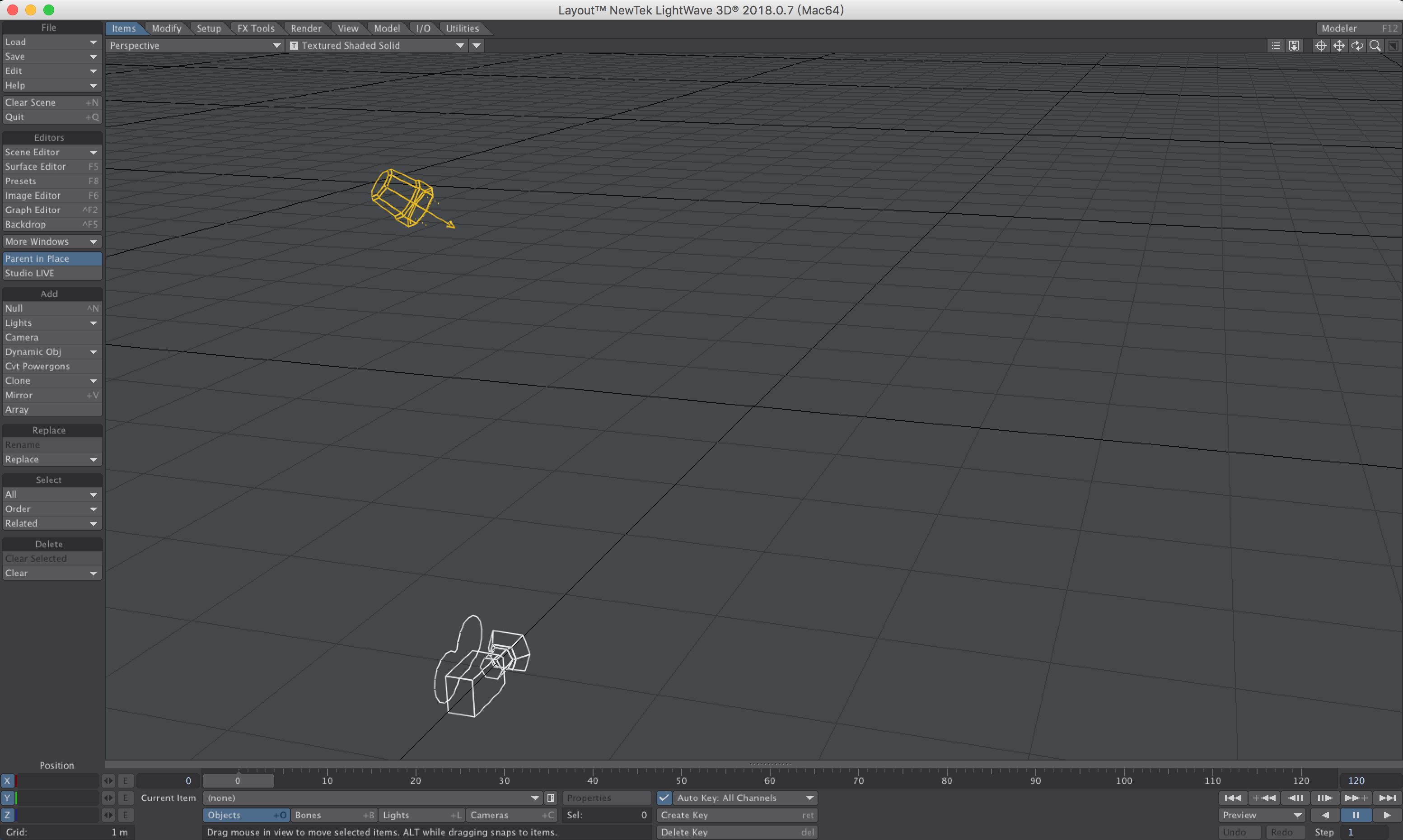Open the Auto Key: All Channels dropdown
This screenshot has height=840, width=1403.
tap(745, 798)
